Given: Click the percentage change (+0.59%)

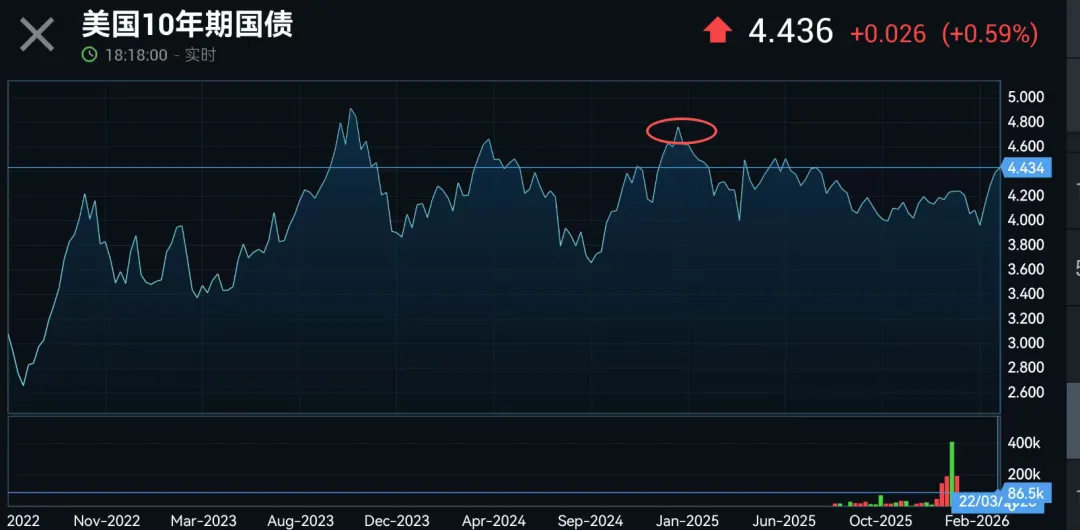Looking at the screenshot, I should point(990,34).
